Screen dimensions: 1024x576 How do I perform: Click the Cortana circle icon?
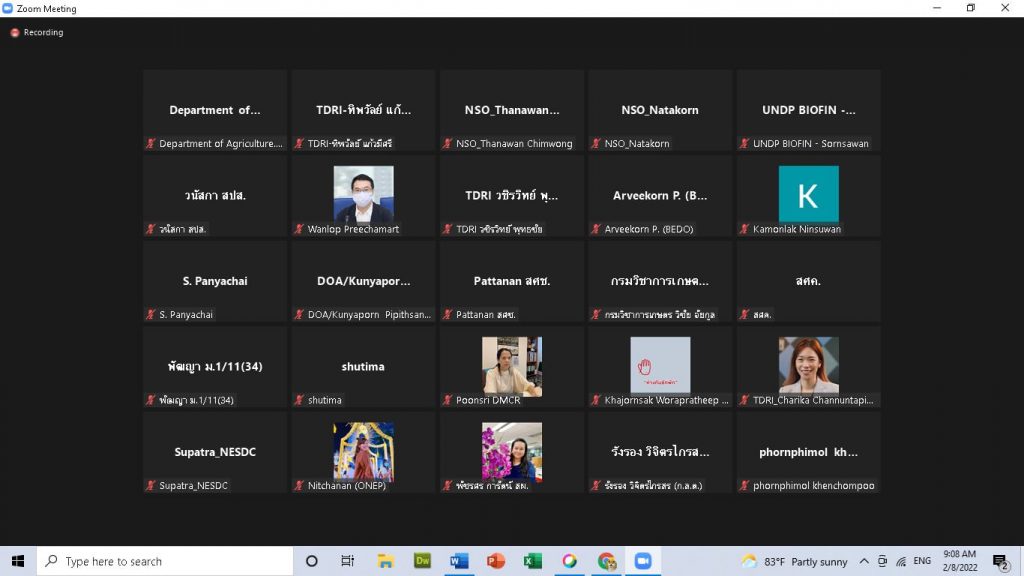pos(311,561)
